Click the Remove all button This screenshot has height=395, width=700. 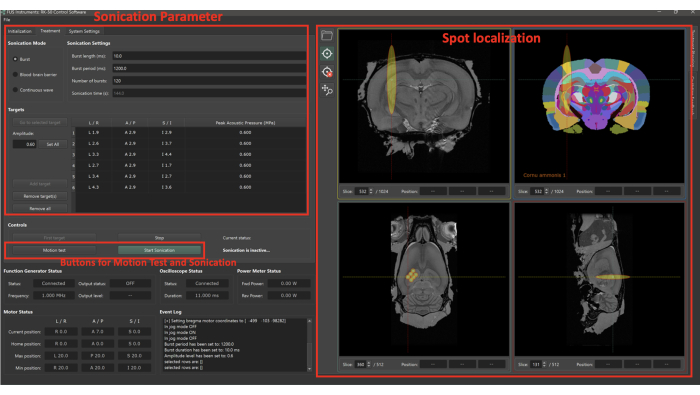pyautogui.click(x=40, y=208)
